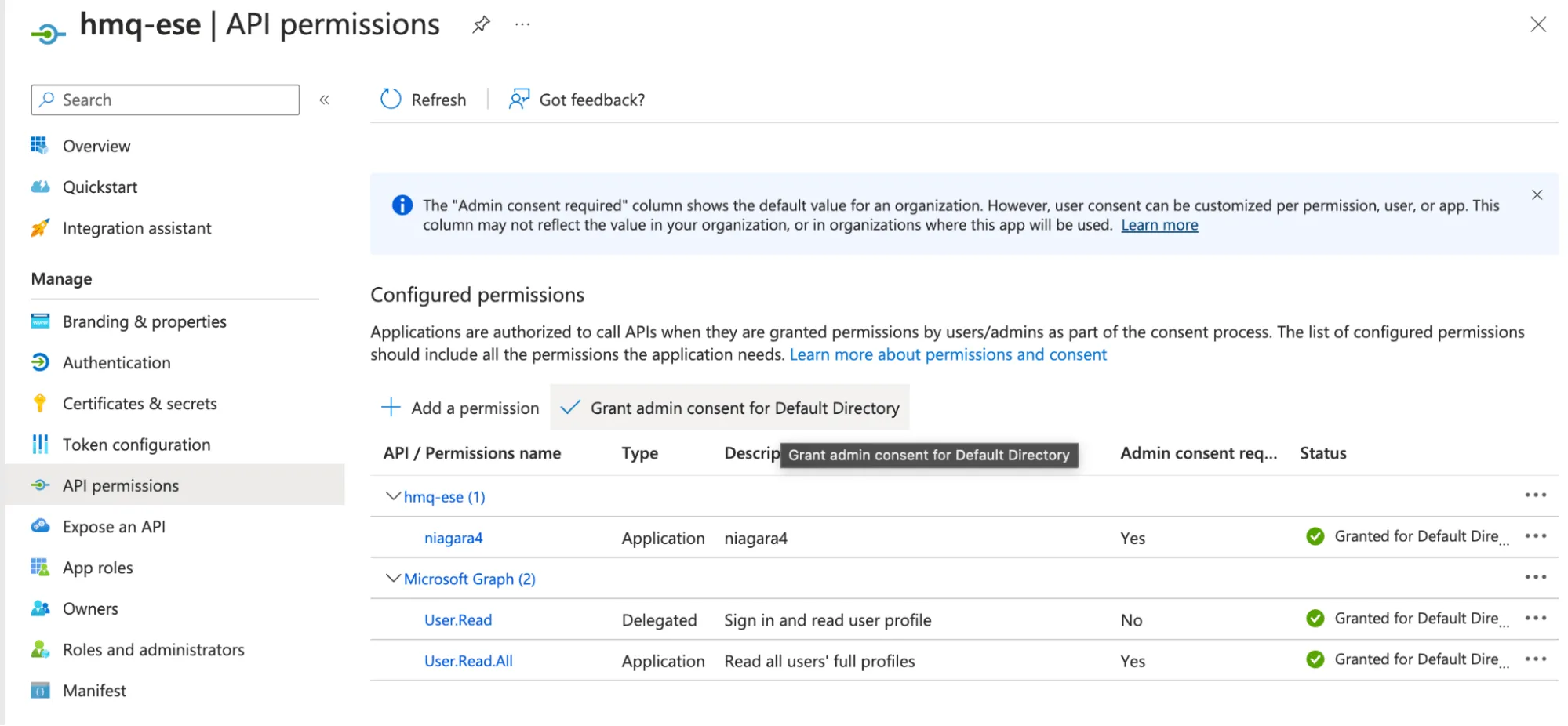Open the niagara4 permission link

(x=453, y=538)
